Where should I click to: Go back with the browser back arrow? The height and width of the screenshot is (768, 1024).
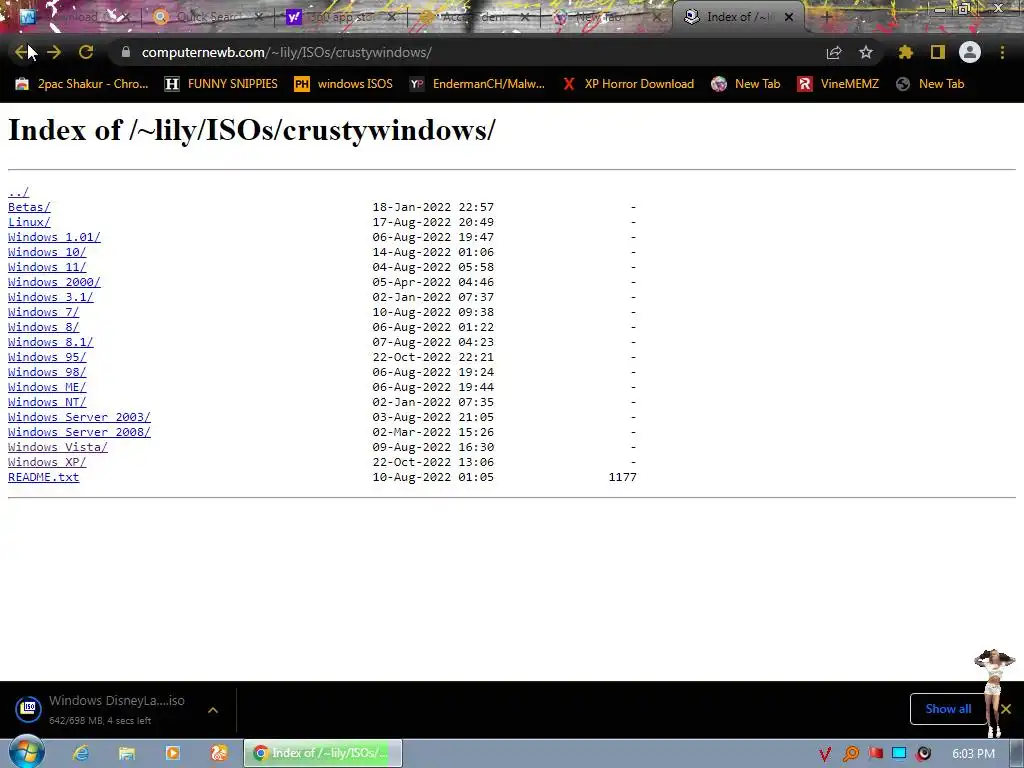[21, 52]
